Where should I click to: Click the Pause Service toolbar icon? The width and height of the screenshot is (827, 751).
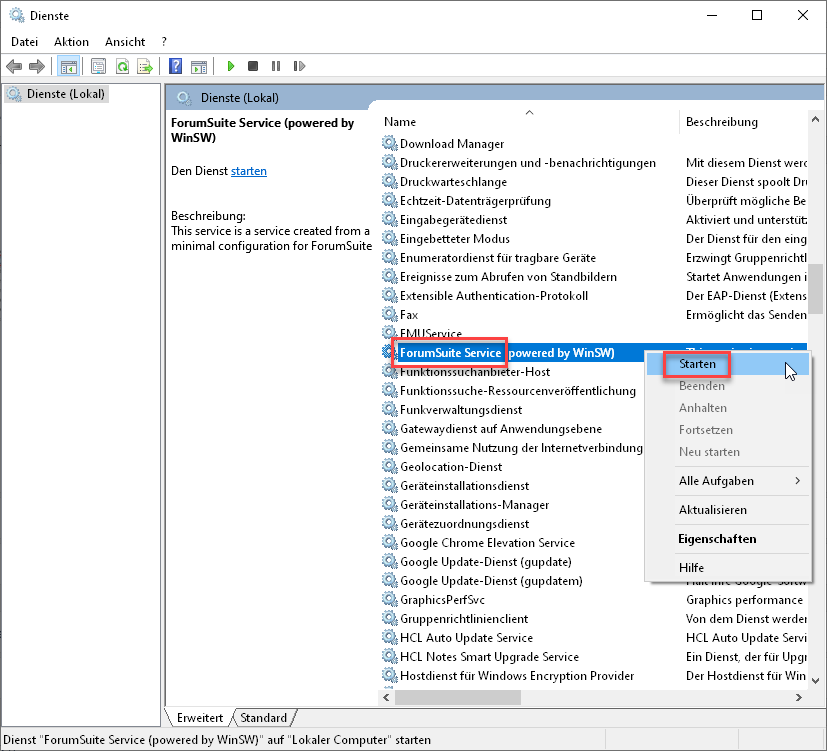click(x=275, y=67)
